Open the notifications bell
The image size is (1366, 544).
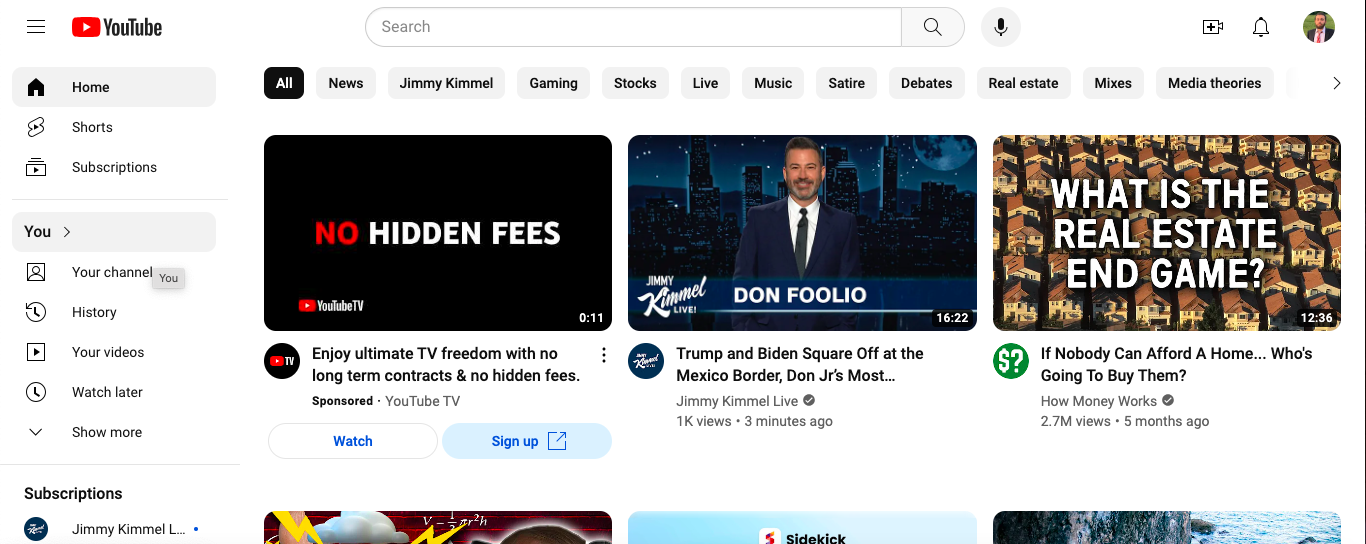pyautogui.click(x=1261, y=27)
